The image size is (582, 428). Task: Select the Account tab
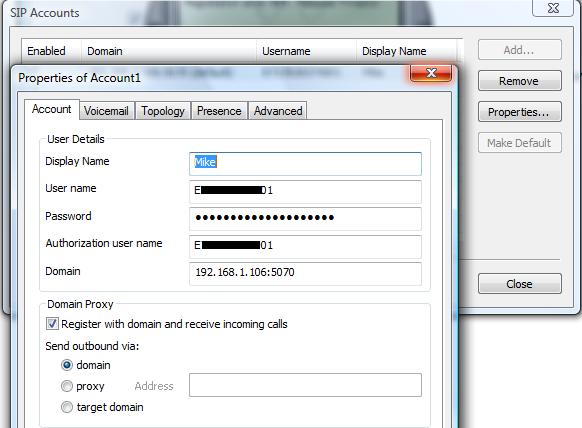(52, 109)
